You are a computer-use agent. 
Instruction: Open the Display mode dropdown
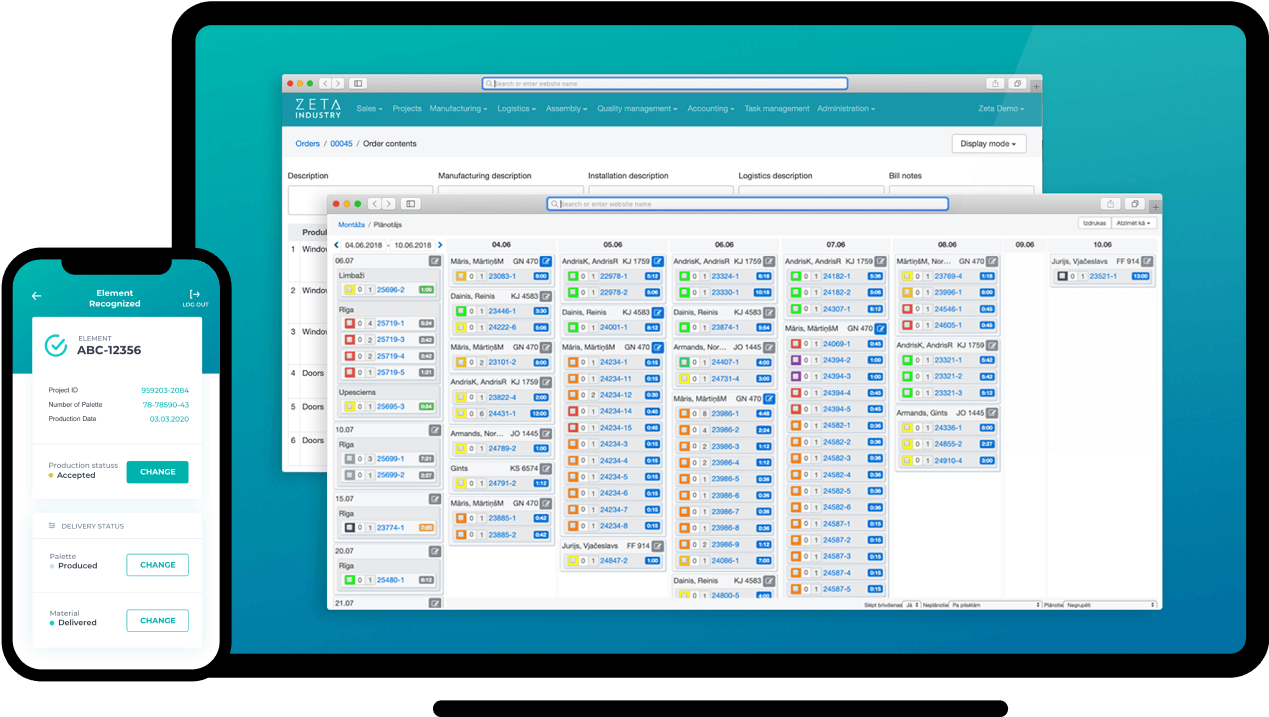[989, 144]
